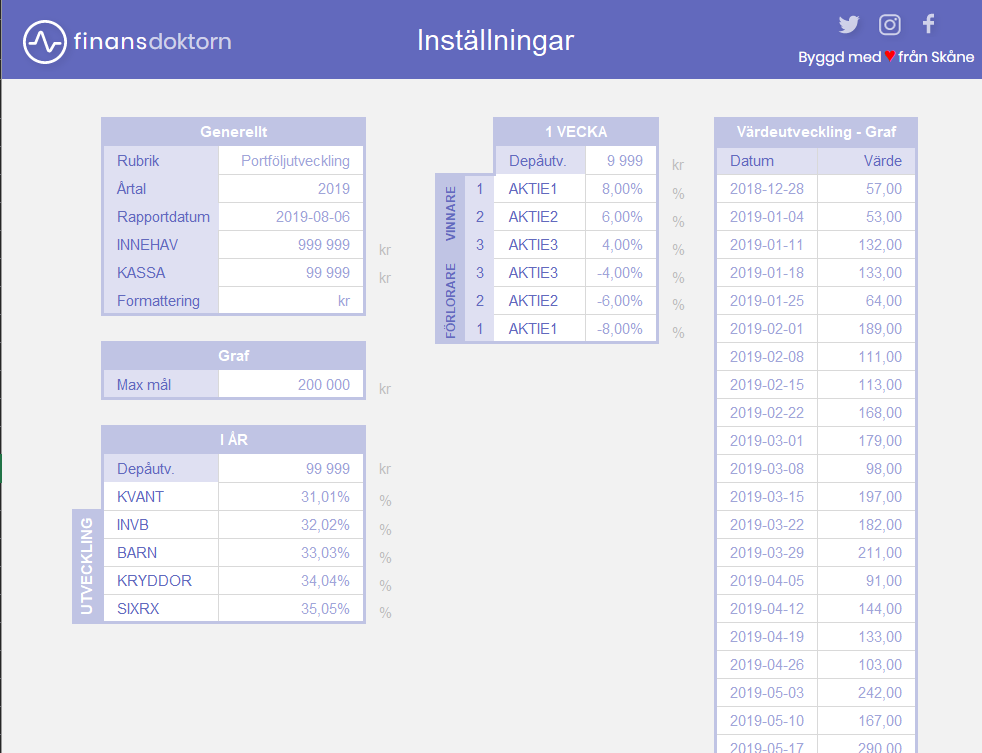Select the loser percentage -4,00%
982x753 pixels.
[621, 273]
